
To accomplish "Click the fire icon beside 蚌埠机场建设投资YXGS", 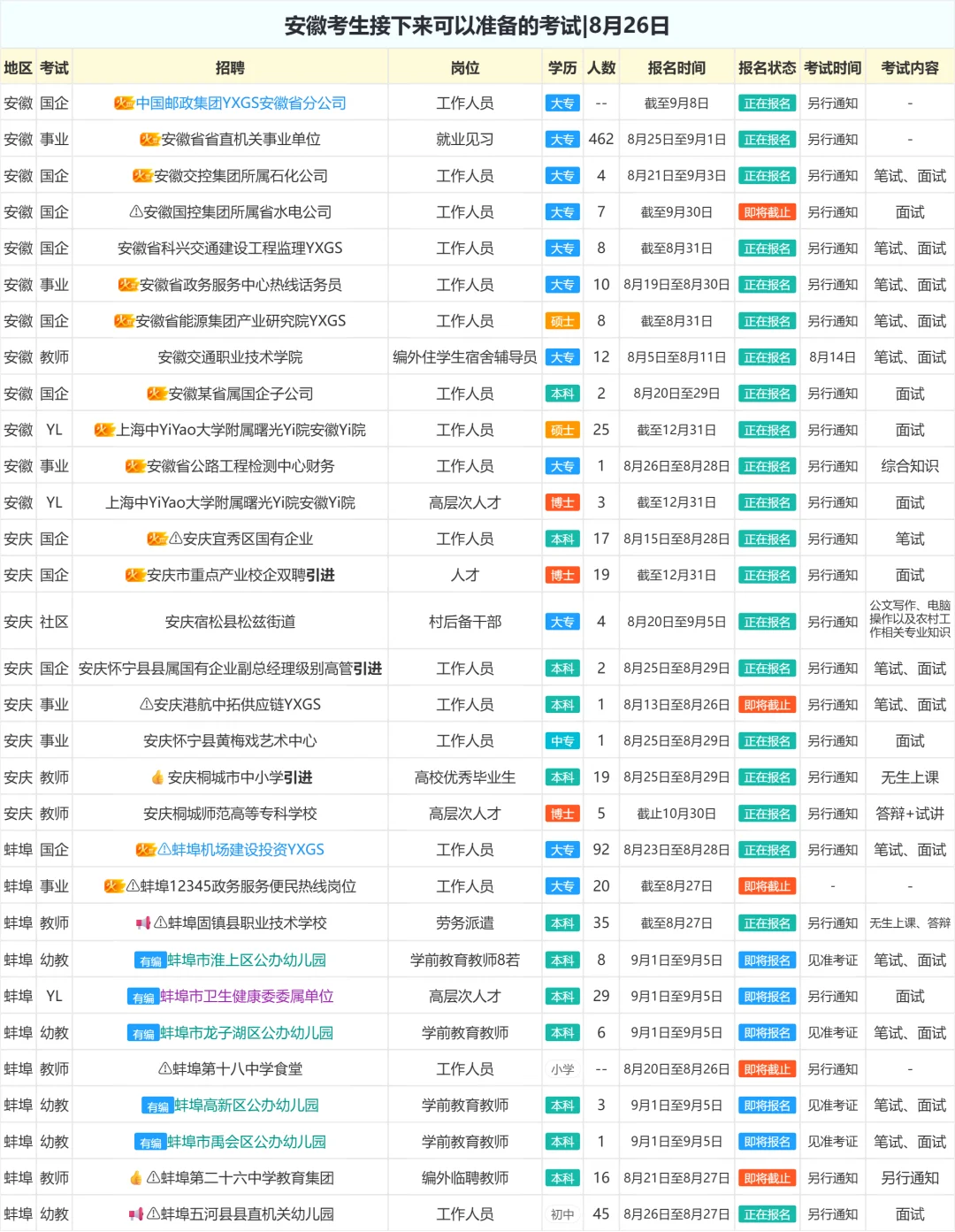I will click(146, 850).
